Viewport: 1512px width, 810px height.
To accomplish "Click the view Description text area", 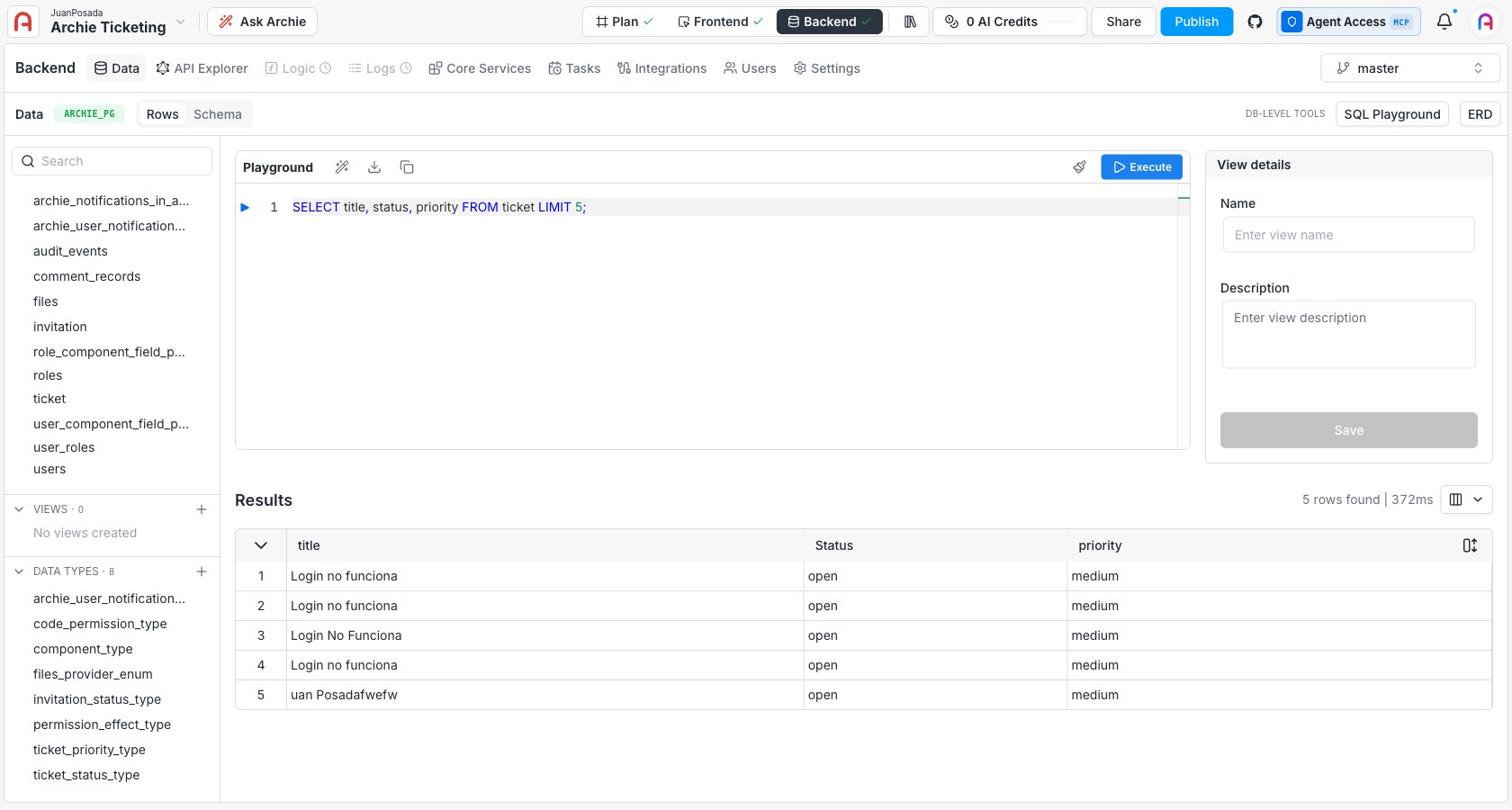I will 1348,334.
